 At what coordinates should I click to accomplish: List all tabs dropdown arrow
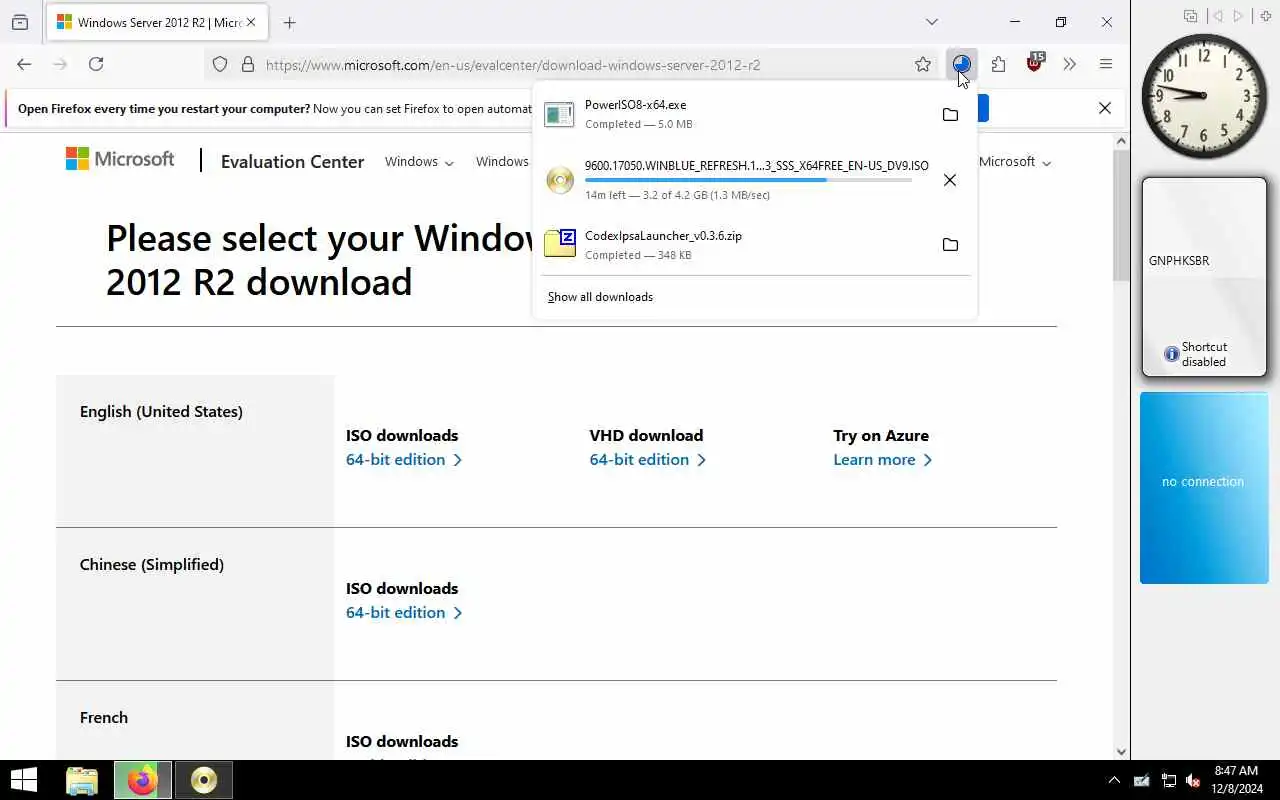click(x=932, y=22)
